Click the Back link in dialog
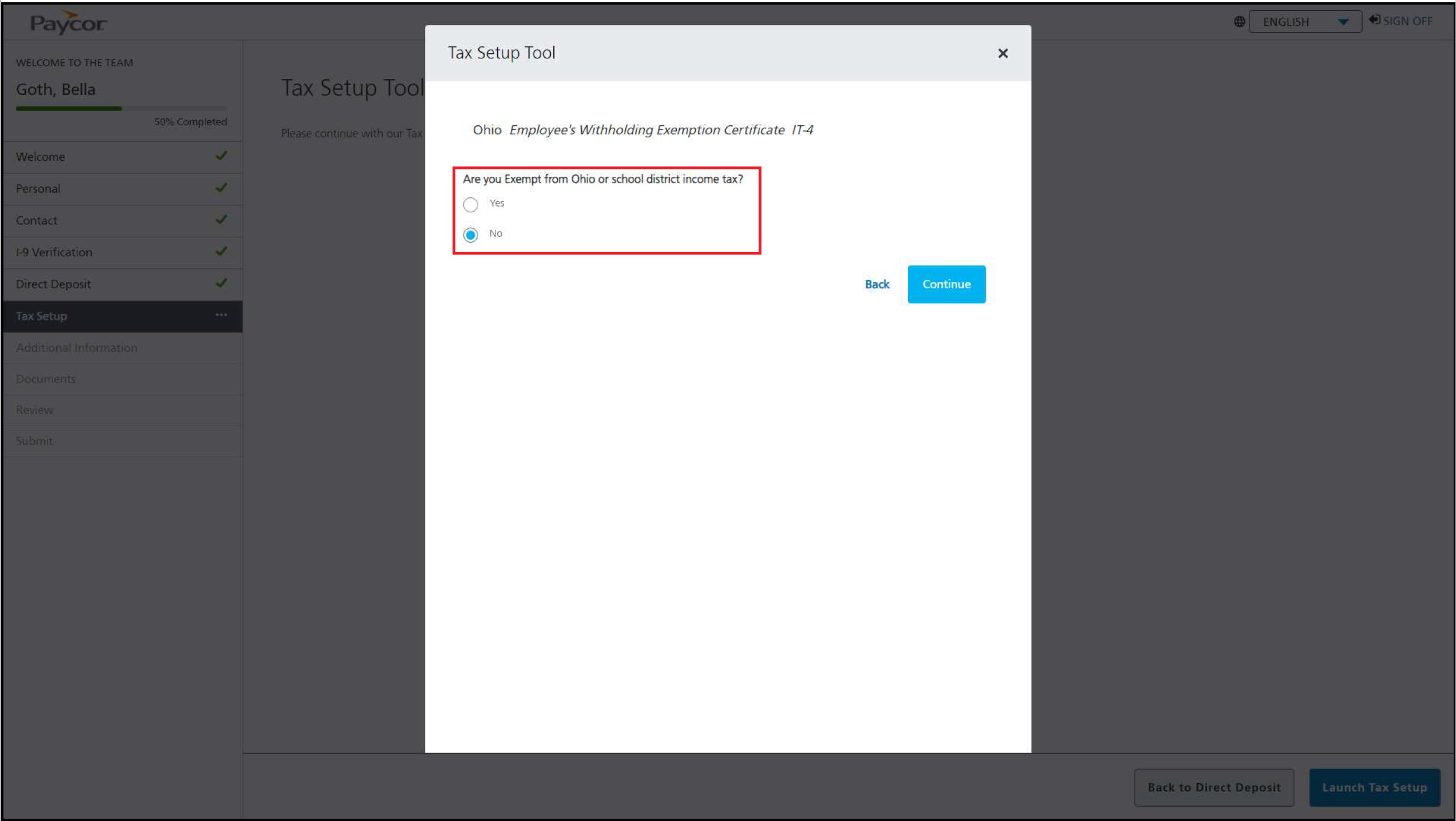The width and height of the screenshot is (1456, 821). [876, 284]
